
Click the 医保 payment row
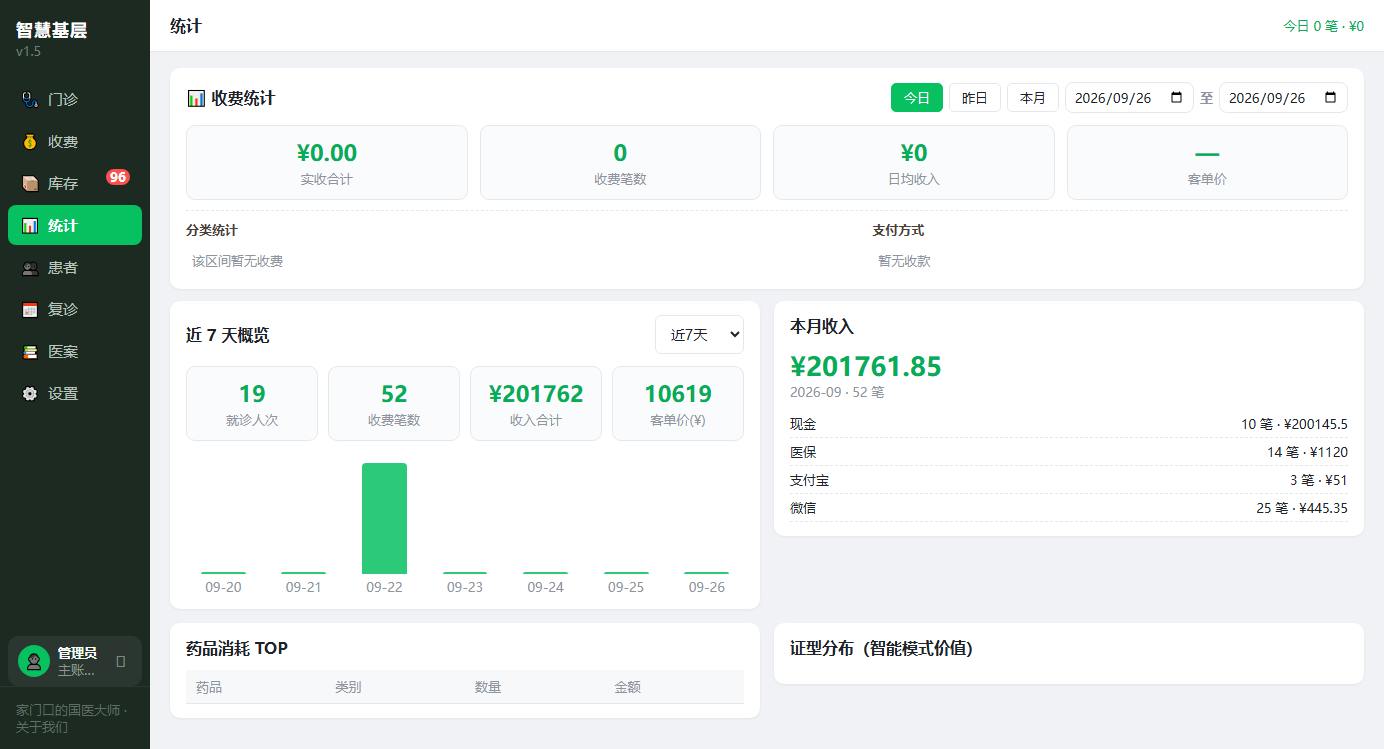coord(1069,452)
